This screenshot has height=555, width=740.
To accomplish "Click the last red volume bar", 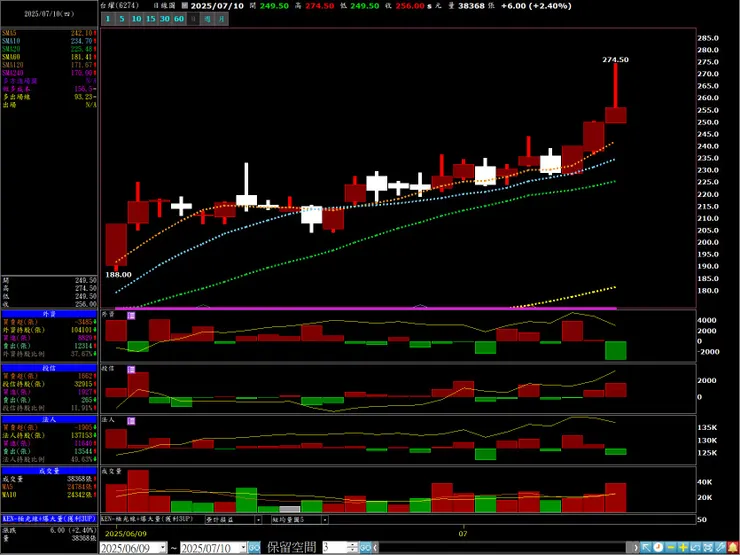I will (x=615, y=497).
